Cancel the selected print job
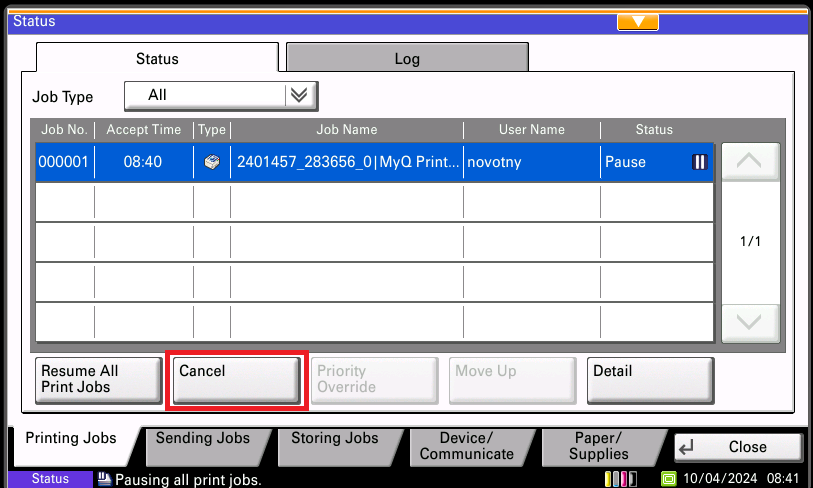 point(237,379)
